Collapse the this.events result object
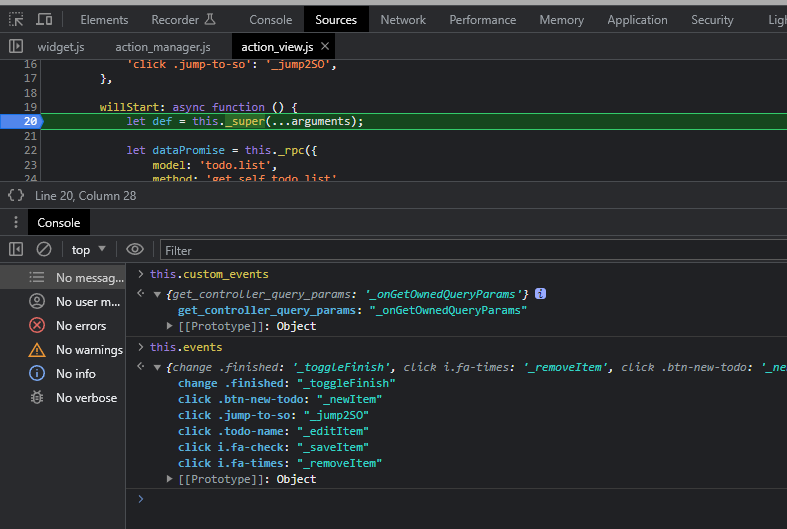The width and height of the screenshot is (787, 529). tap(157, 367)
